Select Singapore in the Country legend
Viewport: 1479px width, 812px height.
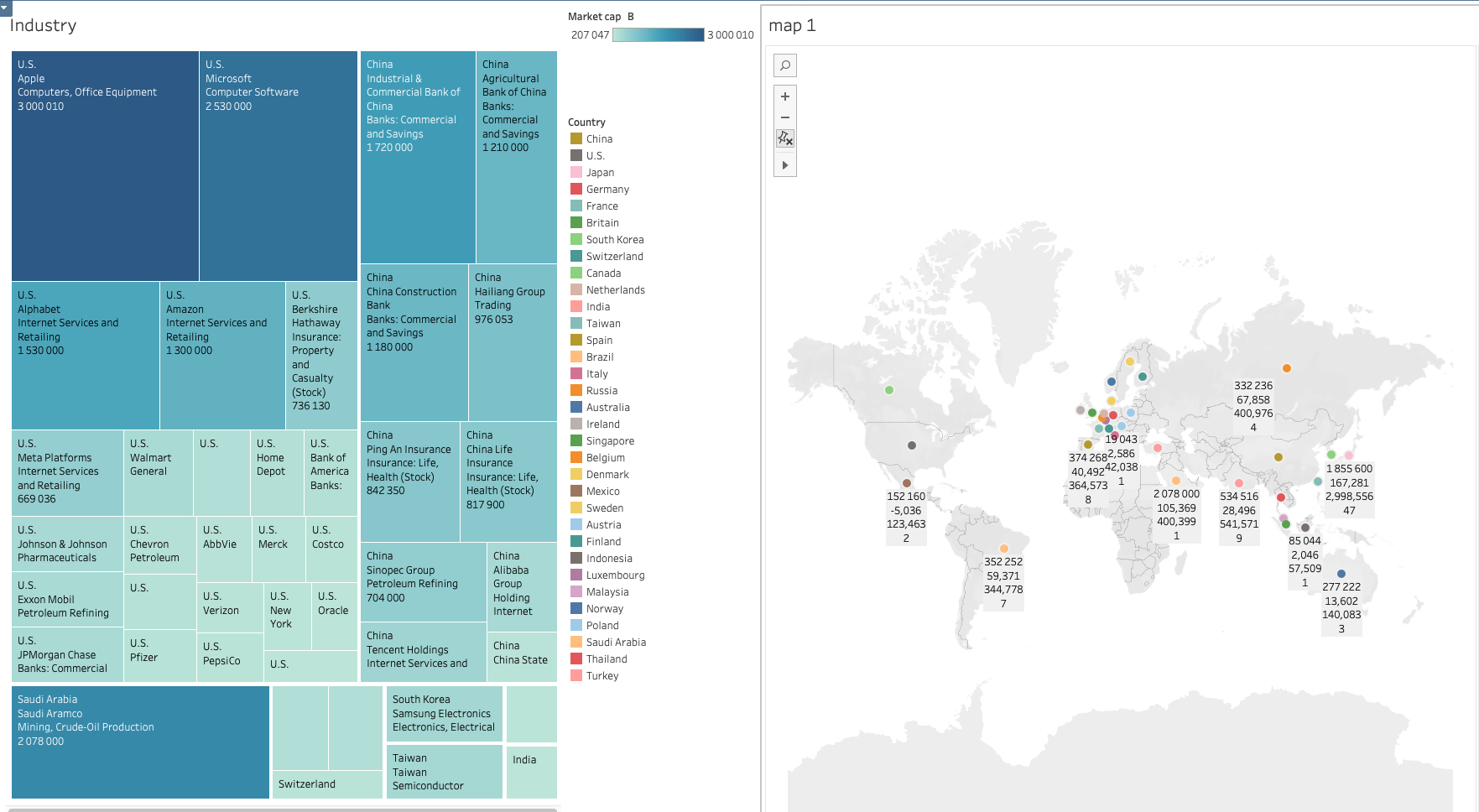point(610,441)
